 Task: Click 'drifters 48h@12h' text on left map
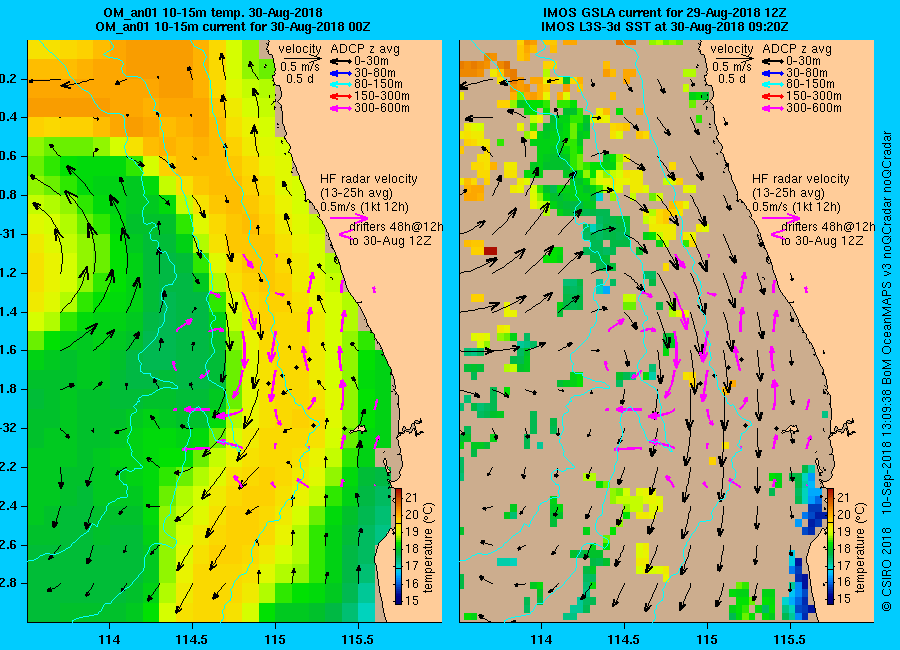(x=396, y=227)
